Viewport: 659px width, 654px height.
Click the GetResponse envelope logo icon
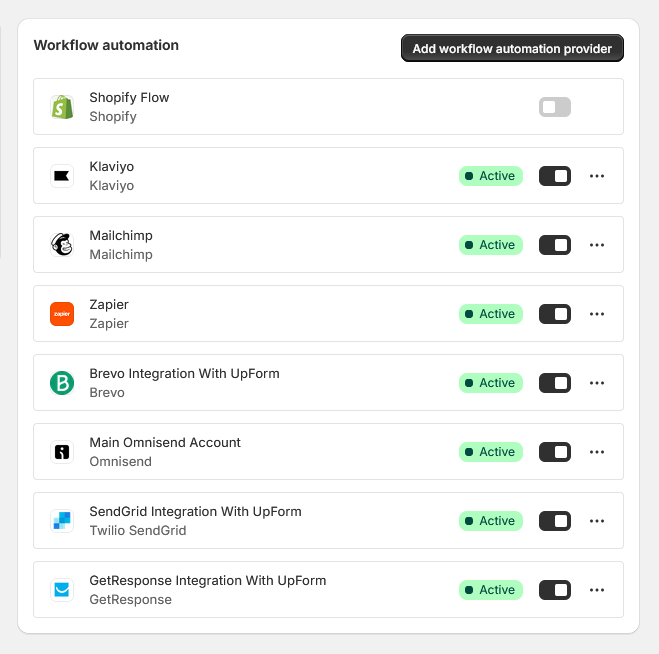pyautogui.click(x=62, y=590)
